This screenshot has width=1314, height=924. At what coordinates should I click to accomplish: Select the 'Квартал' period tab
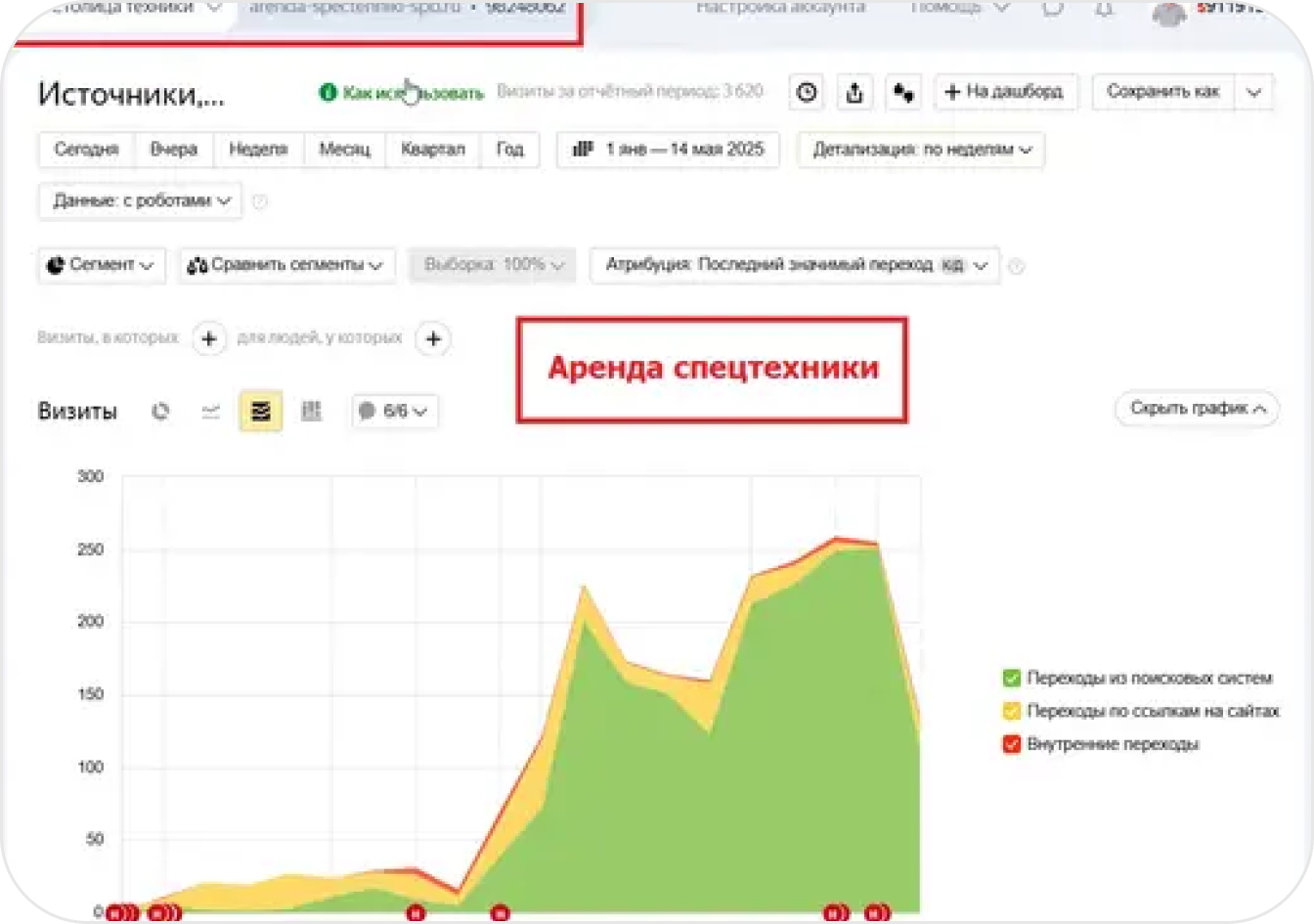coord(432,151)
